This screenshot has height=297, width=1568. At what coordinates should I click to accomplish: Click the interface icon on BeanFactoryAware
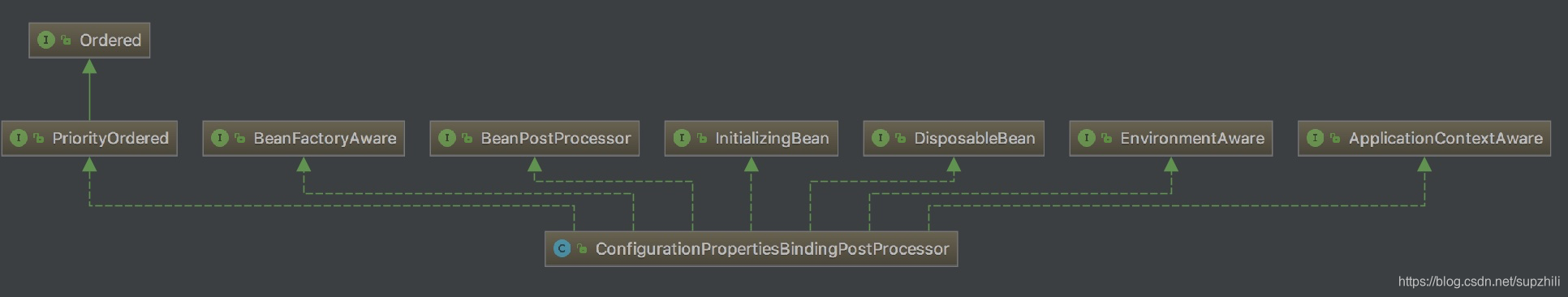pyautogui.click(x=220, y=138)
